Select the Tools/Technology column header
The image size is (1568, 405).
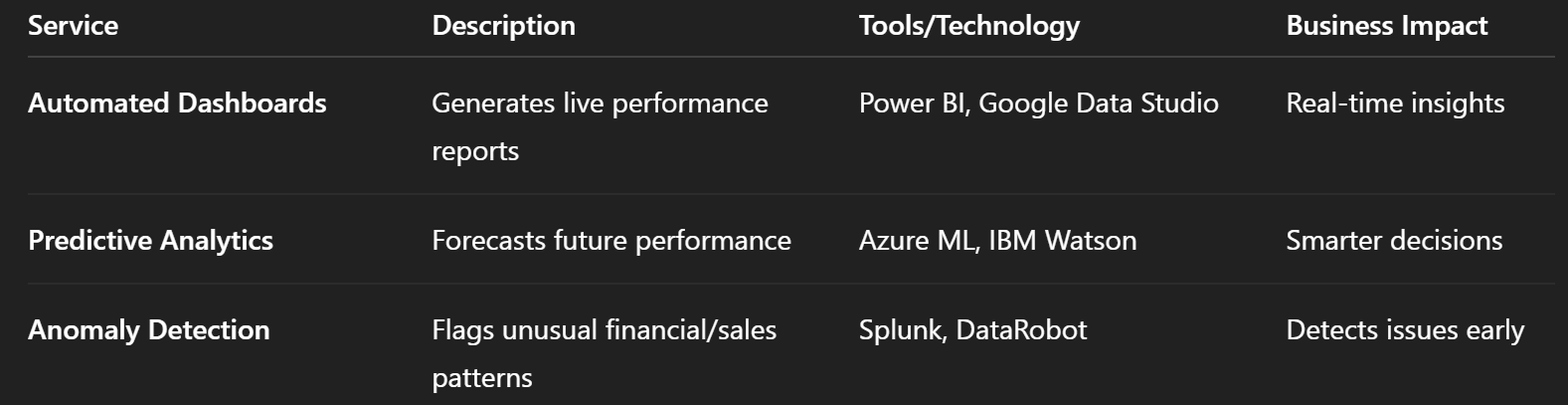point(968,26)
